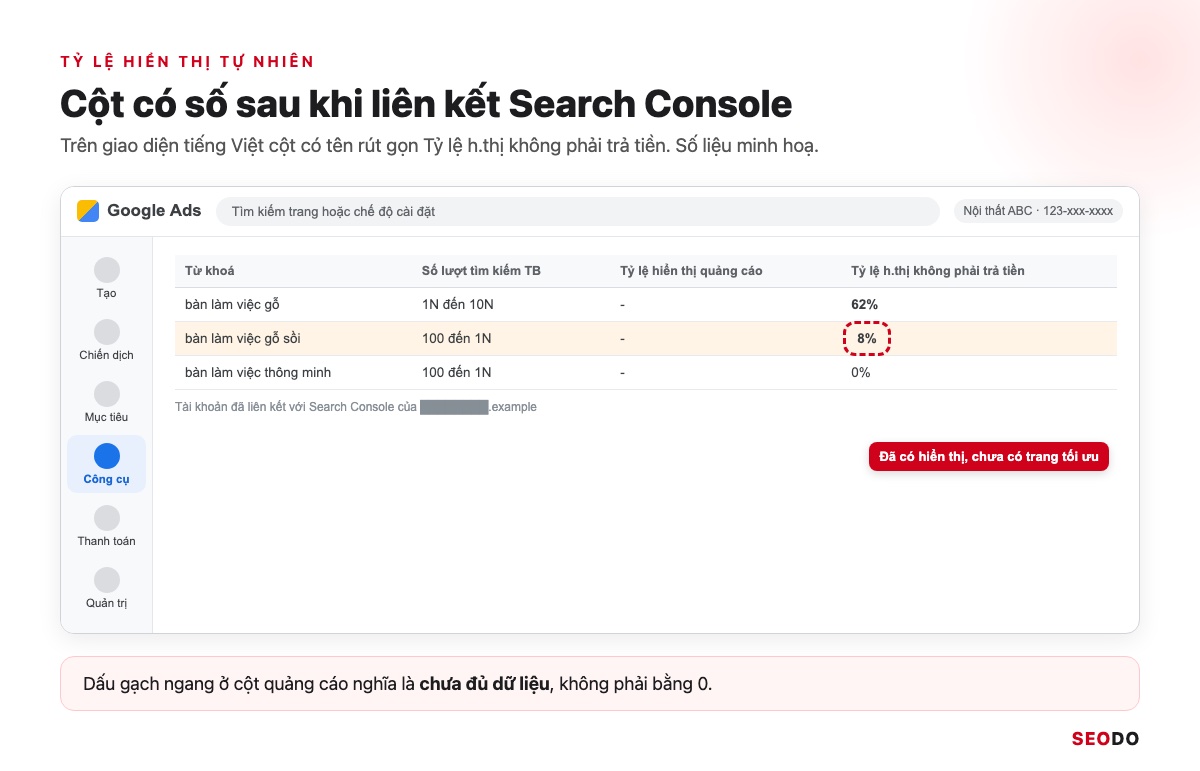This screenshot has width=1200, height=771.
Task: Sort by Từ khoá column header
Action: pos(210,271)
